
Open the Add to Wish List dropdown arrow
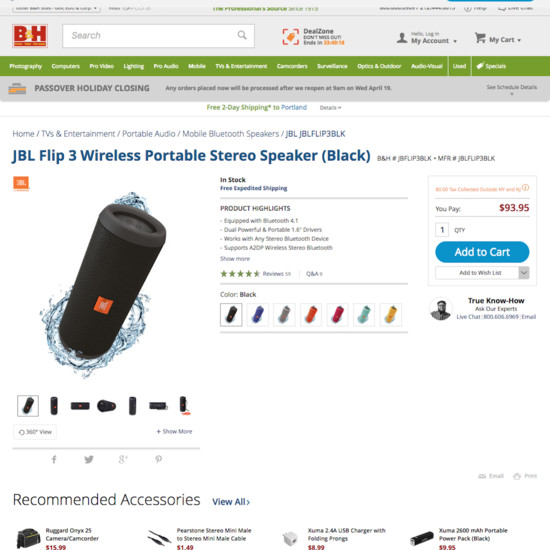524,273
